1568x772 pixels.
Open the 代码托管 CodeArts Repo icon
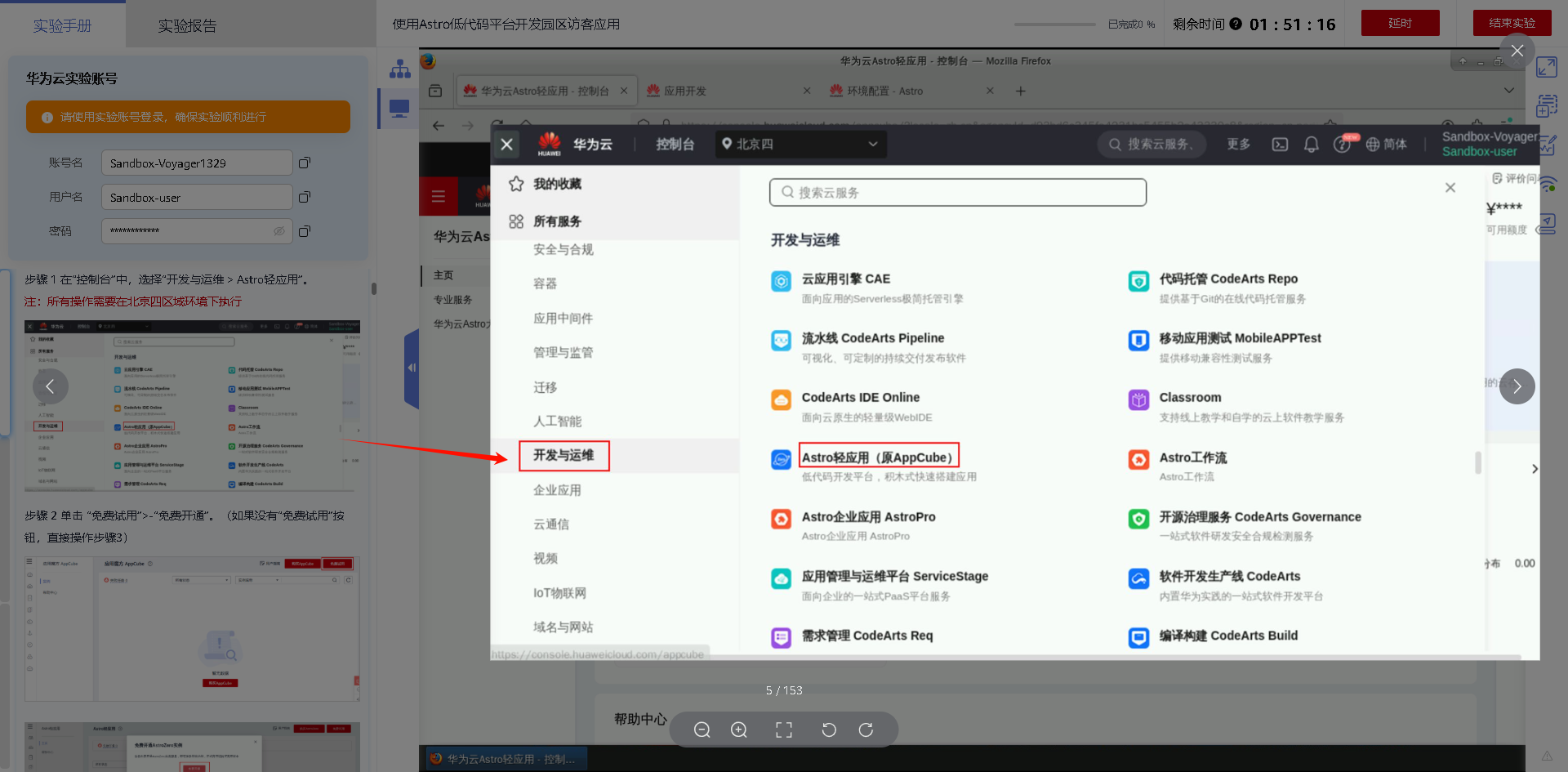(x=1138, y=282)
